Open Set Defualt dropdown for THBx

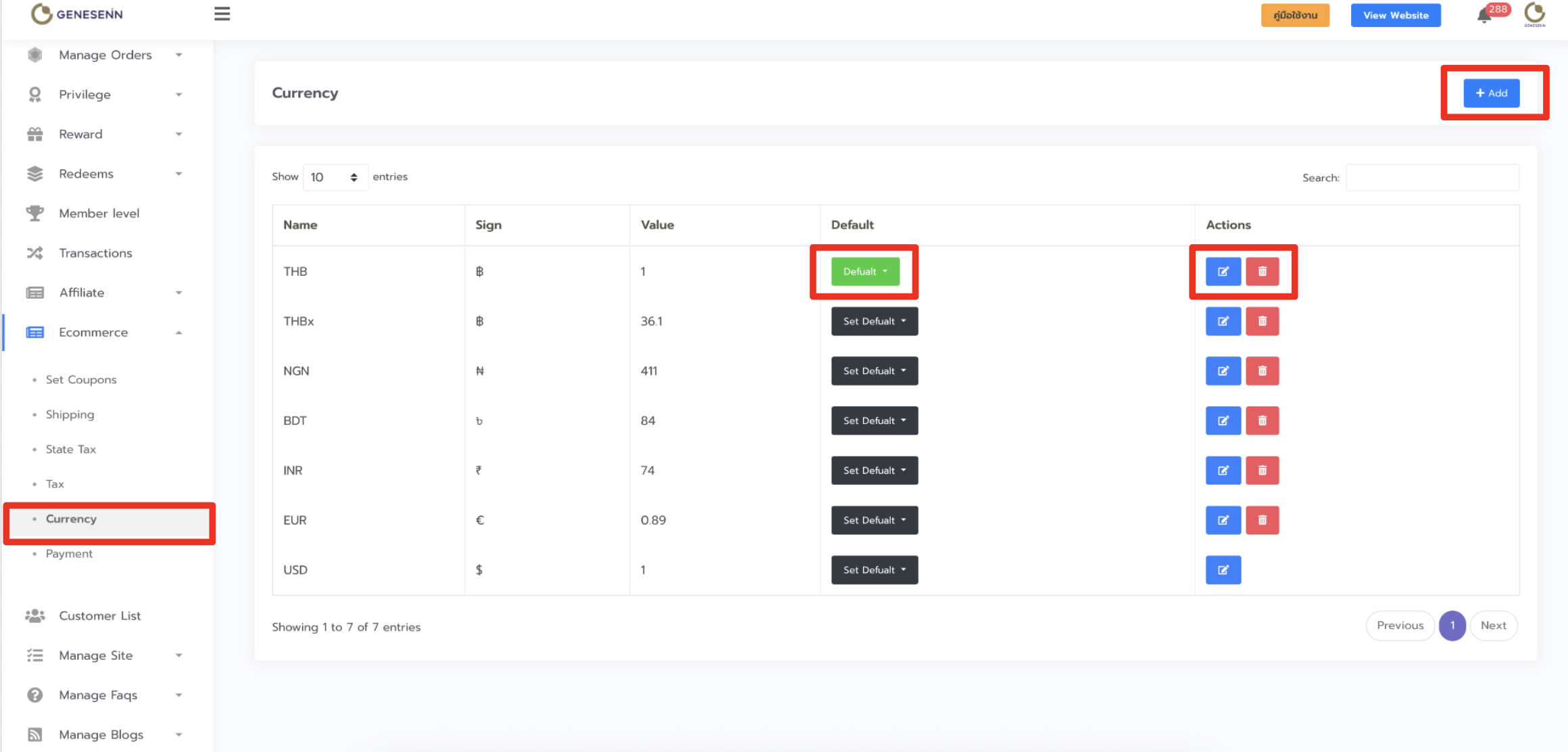[x=874, y=321]
